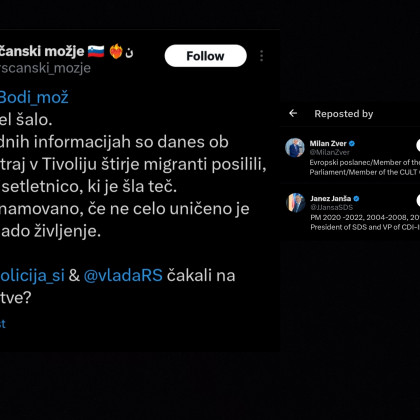Visit the @MilanZver handle
Screen dimensions: 420x420
point(330,152)
